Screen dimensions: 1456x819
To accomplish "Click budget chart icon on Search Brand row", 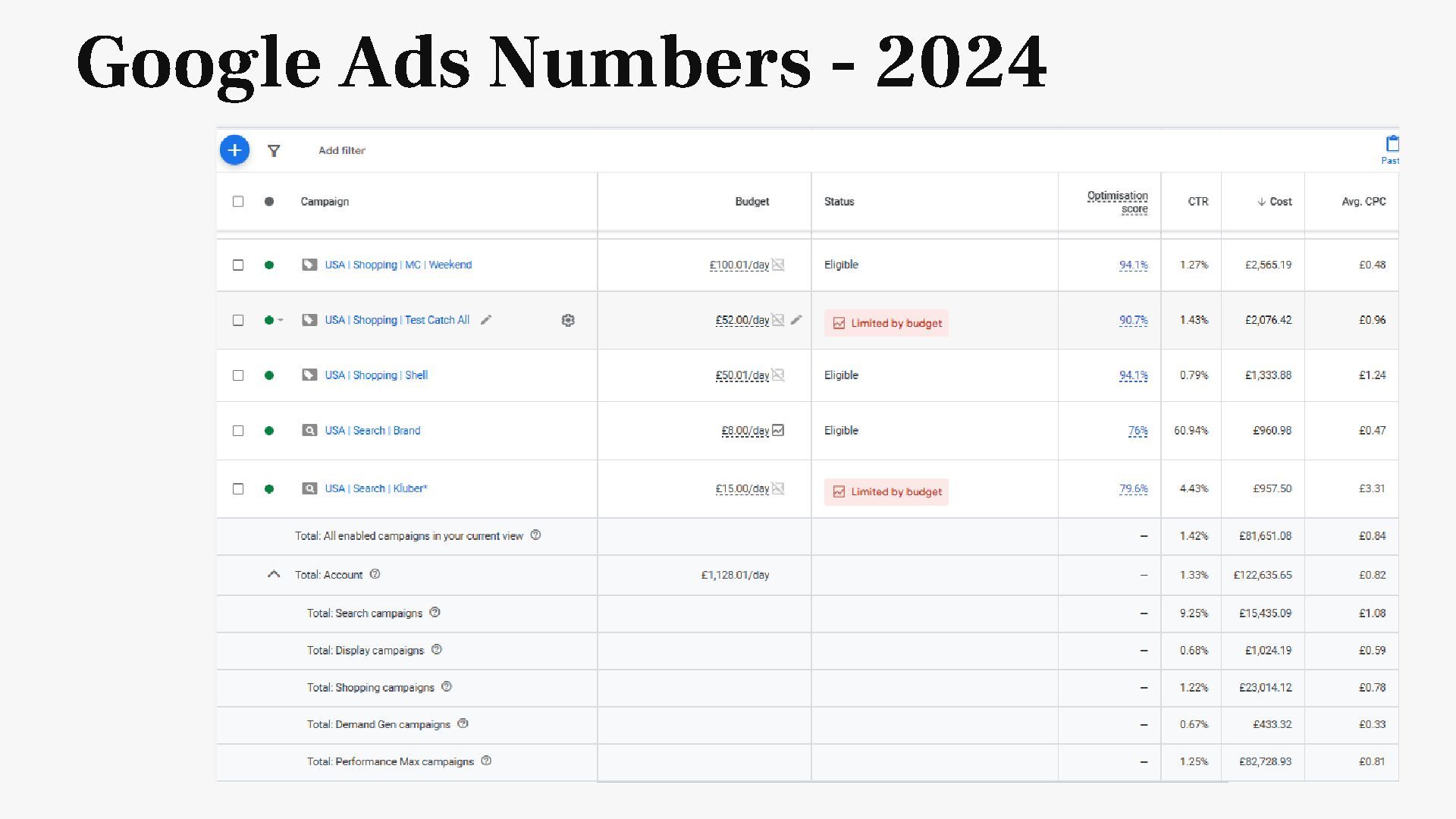I will (778, 430).
